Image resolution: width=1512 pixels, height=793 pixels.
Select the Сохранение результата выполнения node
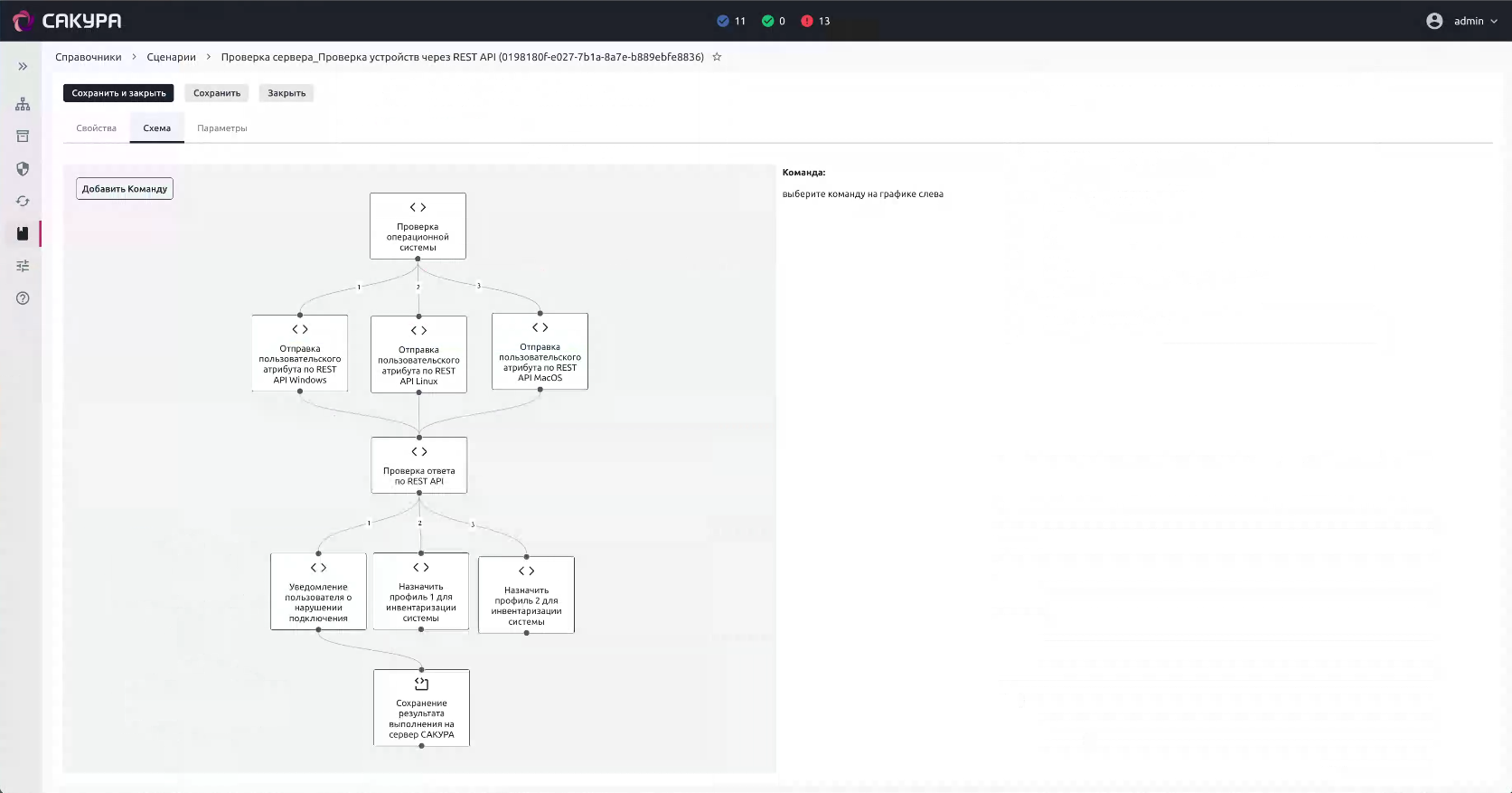(x=421, y=708)
